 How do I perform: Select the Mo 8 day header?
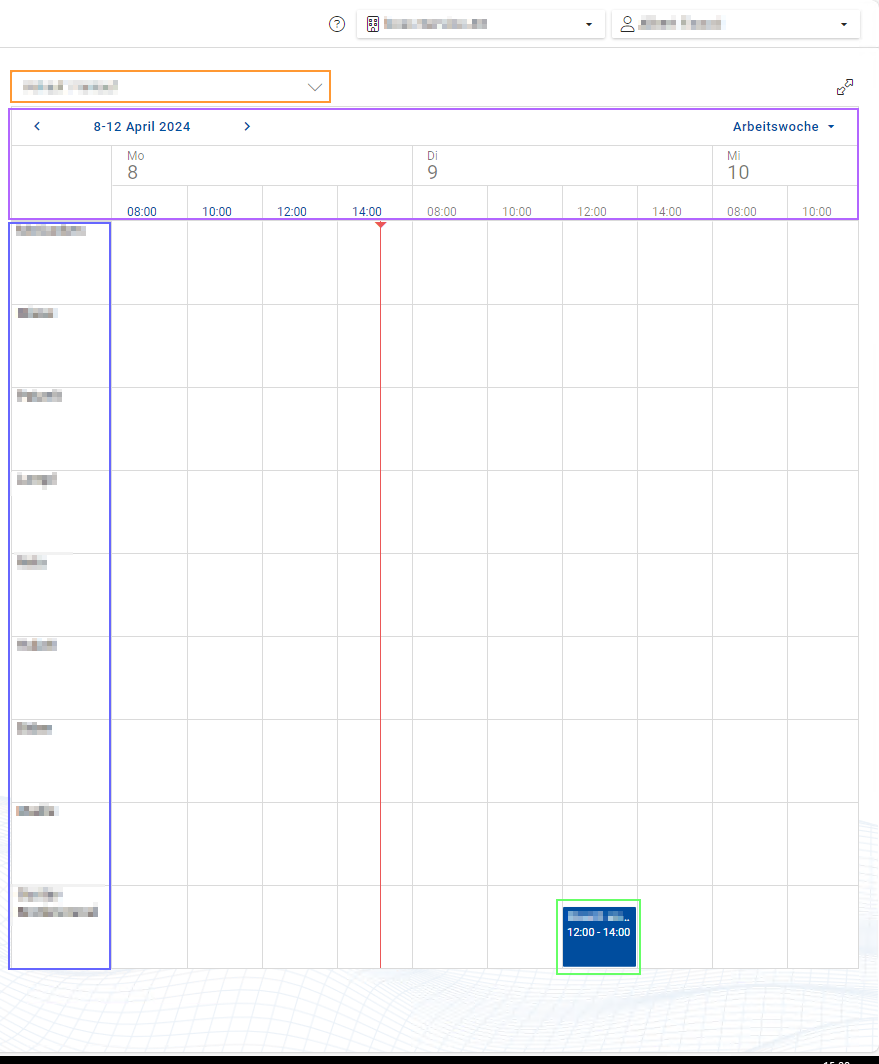click(133, 166)
